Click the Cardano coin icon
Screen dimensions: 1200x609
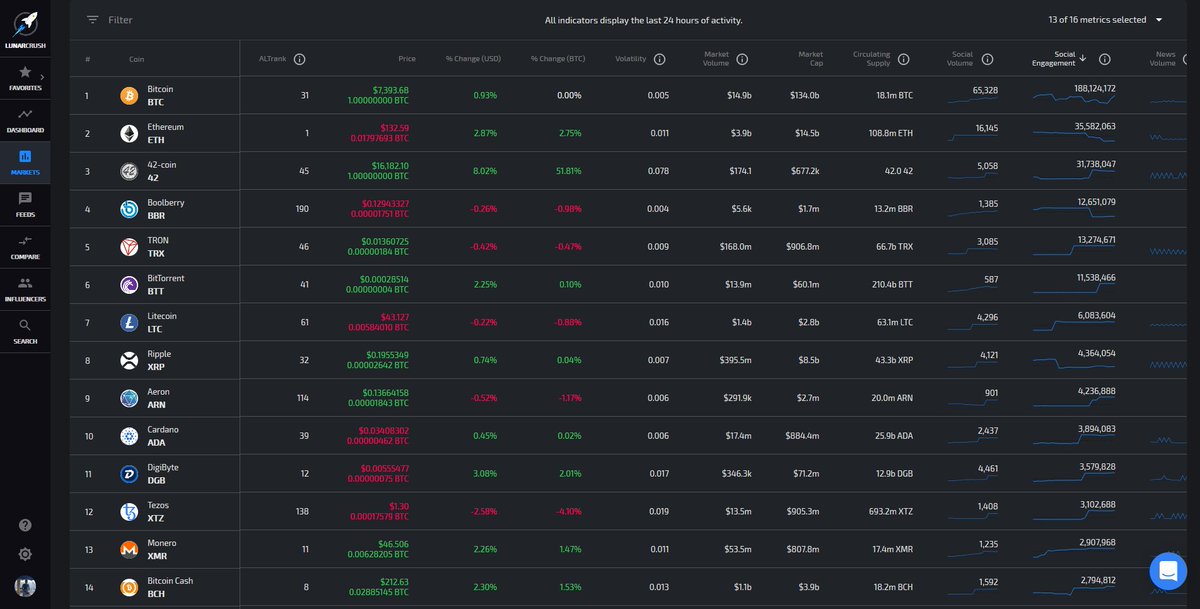pyautogui.click(x=129, y=436)
